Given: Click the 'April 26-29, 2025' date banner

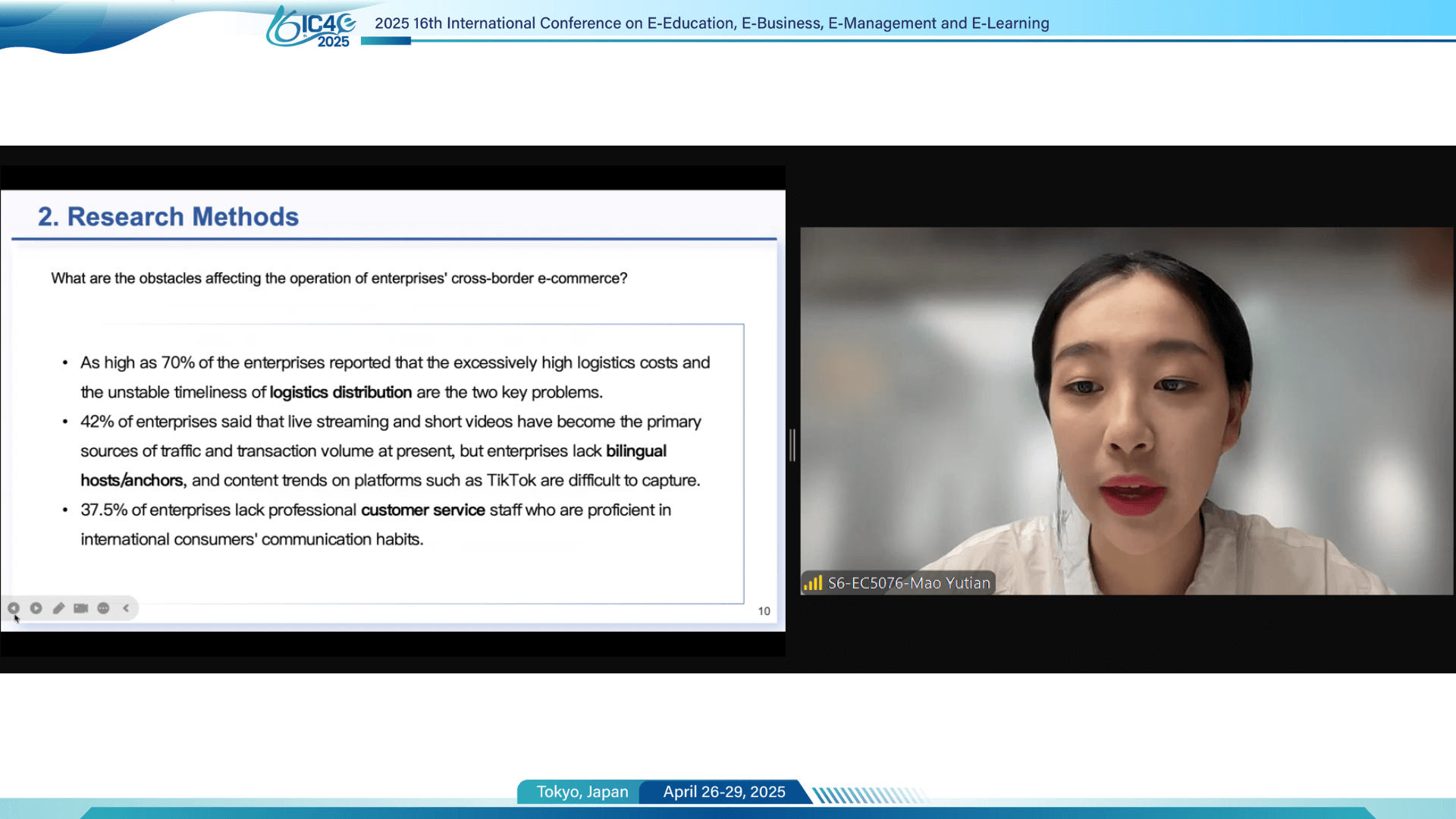Looking at the screenshot, I should click(x=723, y=792).
